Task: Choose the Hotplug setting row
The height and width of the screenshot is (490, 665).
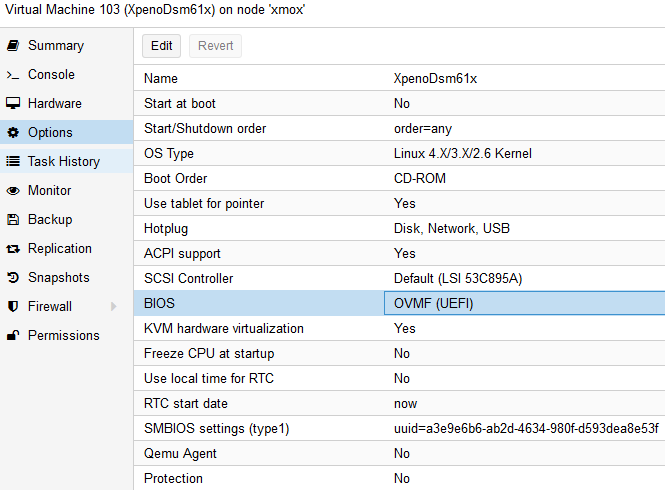Action: pyautogui.click(x=398, y=228)
